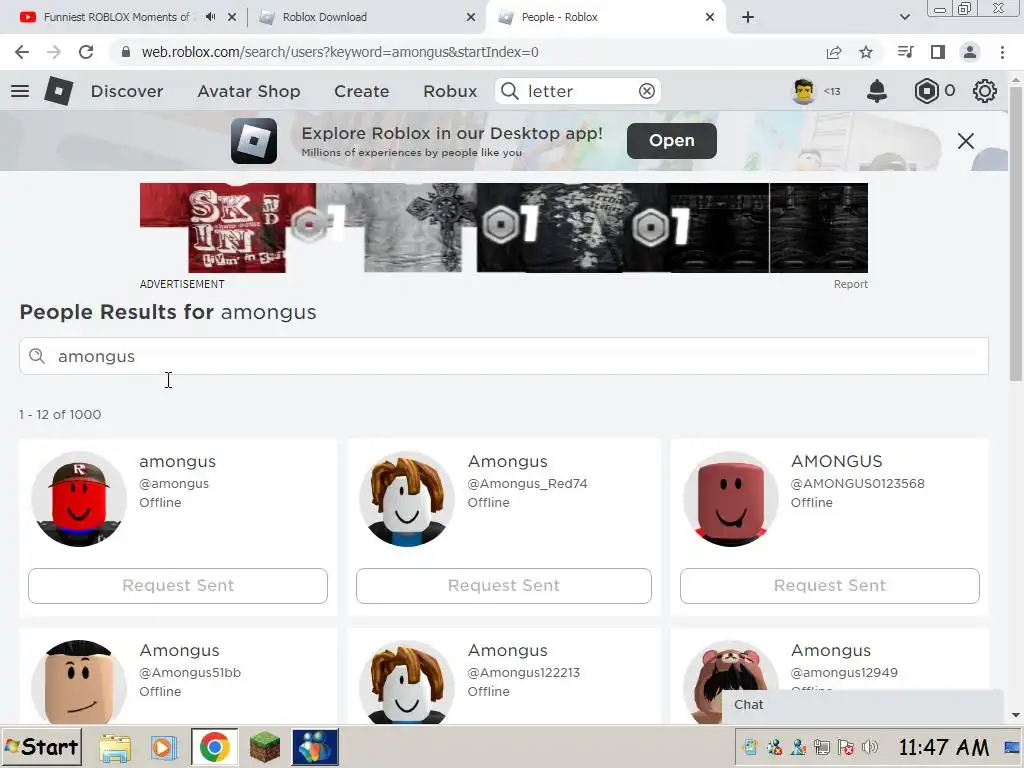Expand the tab search dropdown
Image resolution: width=1024 pixels, height=768 pixels.
pos(904,17)
